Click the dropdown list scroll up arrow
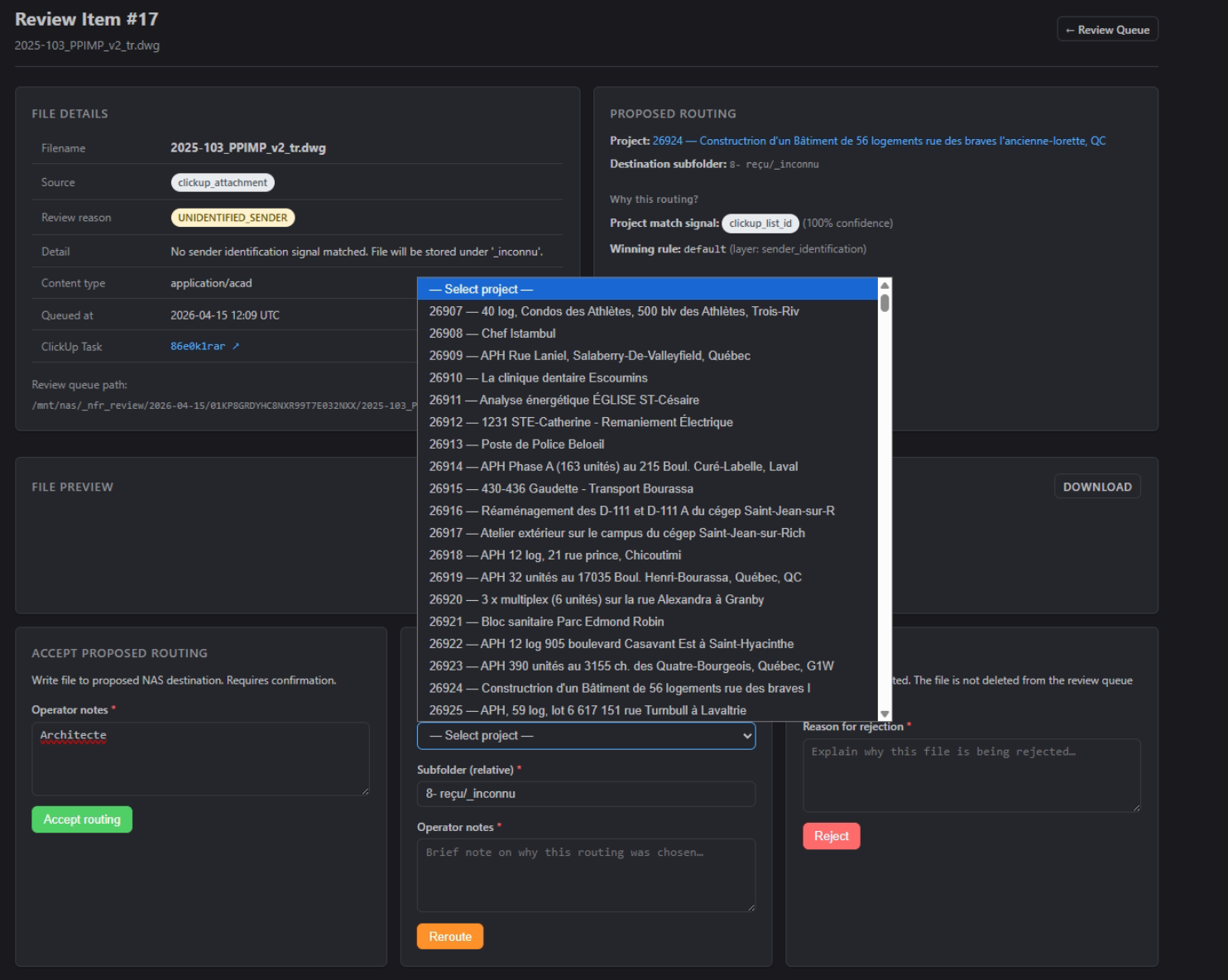This screenshot has height=980, width=1228. 885,286
